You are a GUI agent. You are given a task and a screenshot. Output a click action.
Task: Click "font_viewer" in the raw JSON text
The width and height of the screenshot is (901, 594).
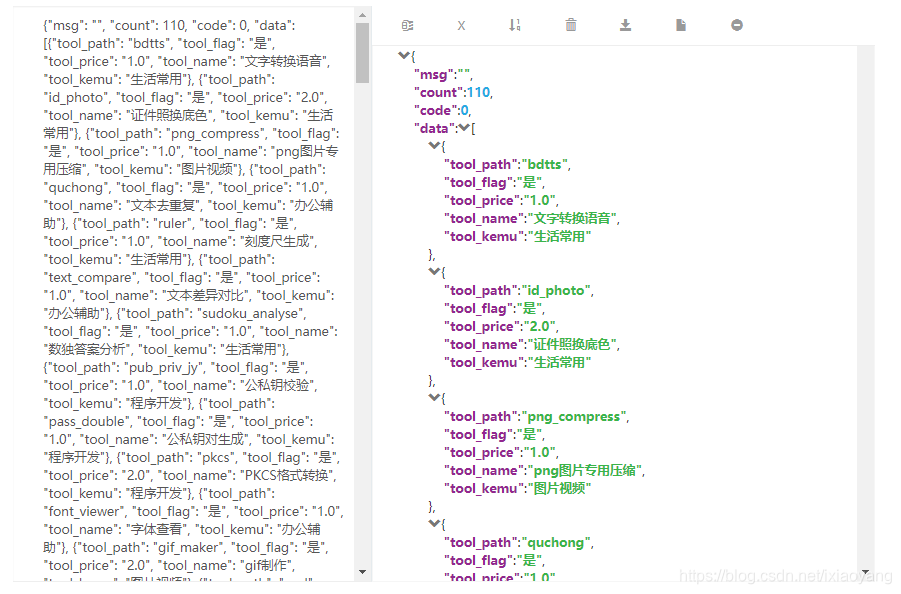[83, 512]
